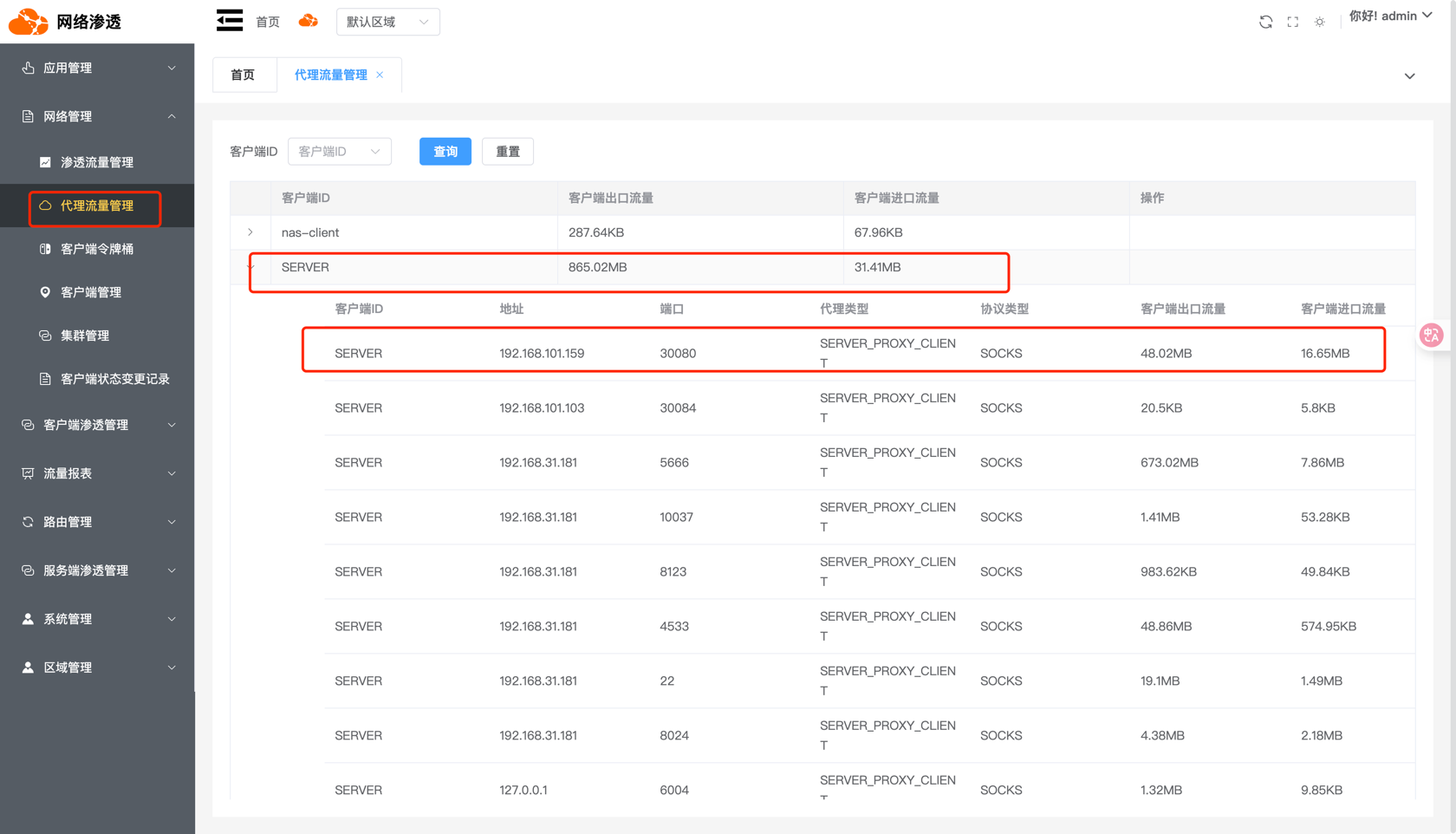Go to 集群管理 in the sidebar
Screen dimensions: 1456x834
click(x=84, y=336)
